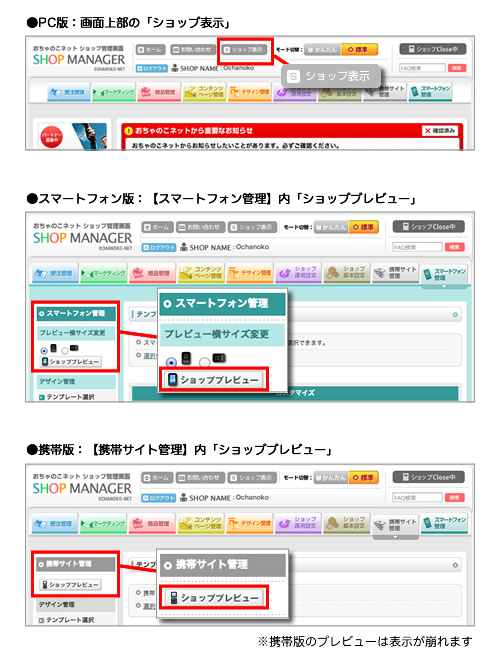Dismiss the notice with the 確認済み button

pos(439,131)
